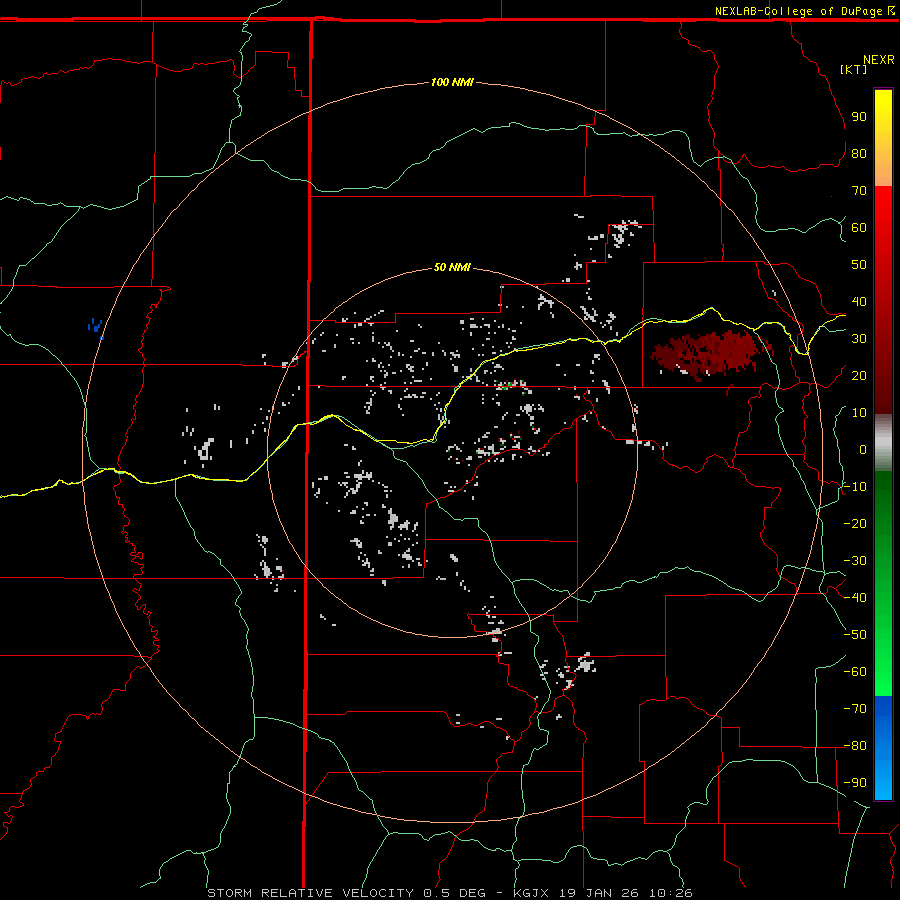Select the -80 value on velocity scale
This screenshot has height=900, width=900.
(855, 746)
